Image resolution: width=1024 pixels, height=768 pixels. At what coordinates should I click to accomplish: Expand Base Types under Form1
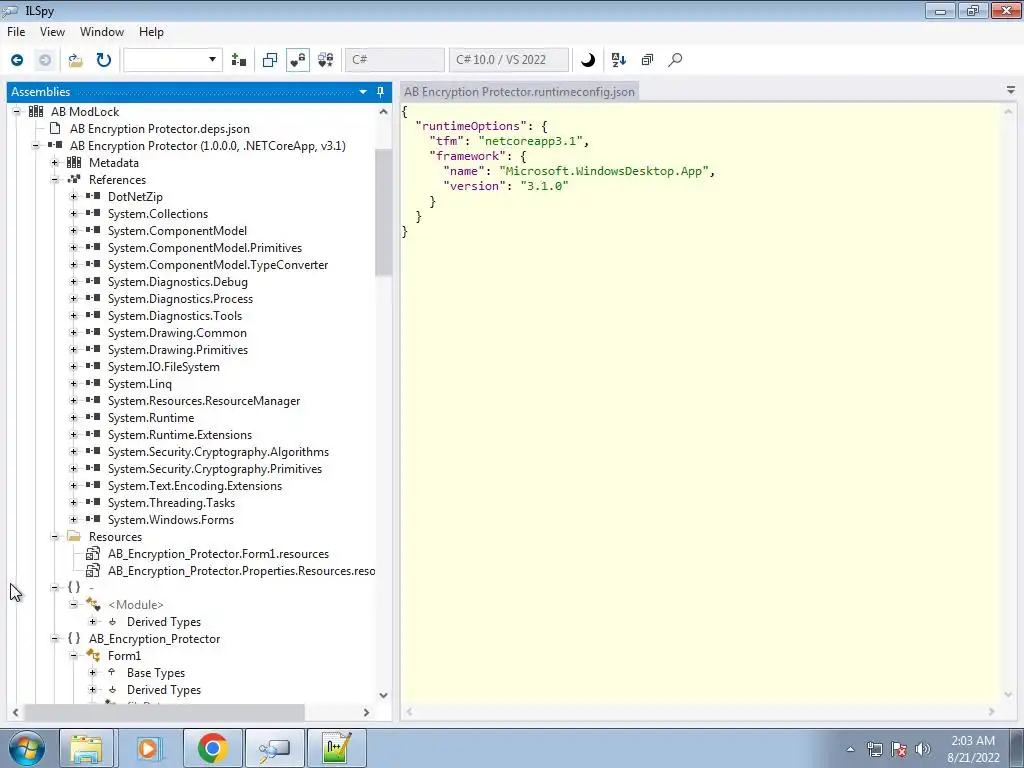[x=93, y=672]
